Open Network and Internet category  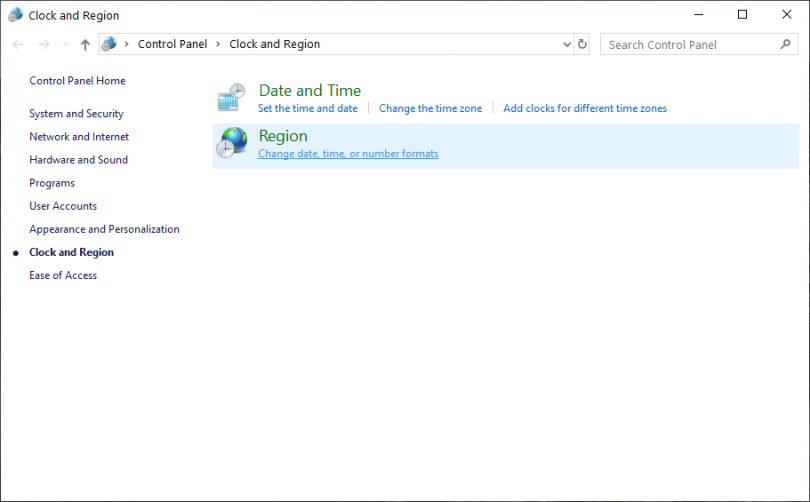(79, 137)
